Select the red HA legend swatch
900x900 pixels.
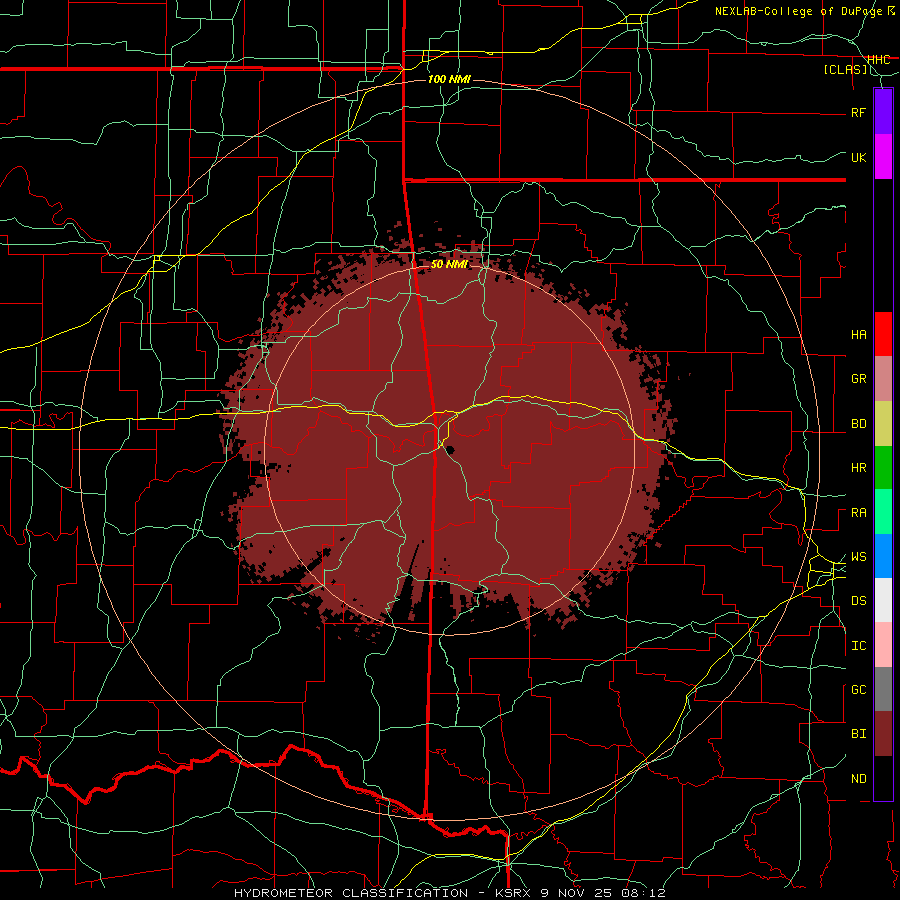[x=883, y=334]
